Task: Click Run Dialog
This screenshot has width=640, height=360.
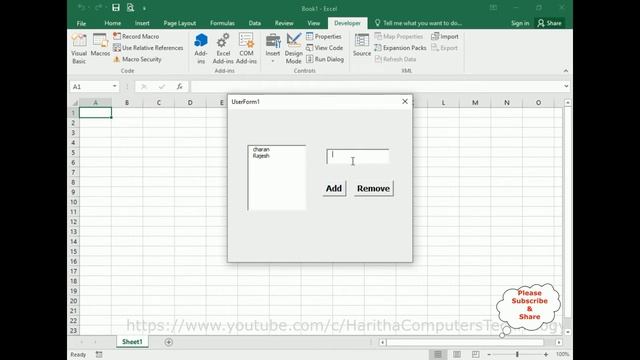Action: click(x=325, y=59)
